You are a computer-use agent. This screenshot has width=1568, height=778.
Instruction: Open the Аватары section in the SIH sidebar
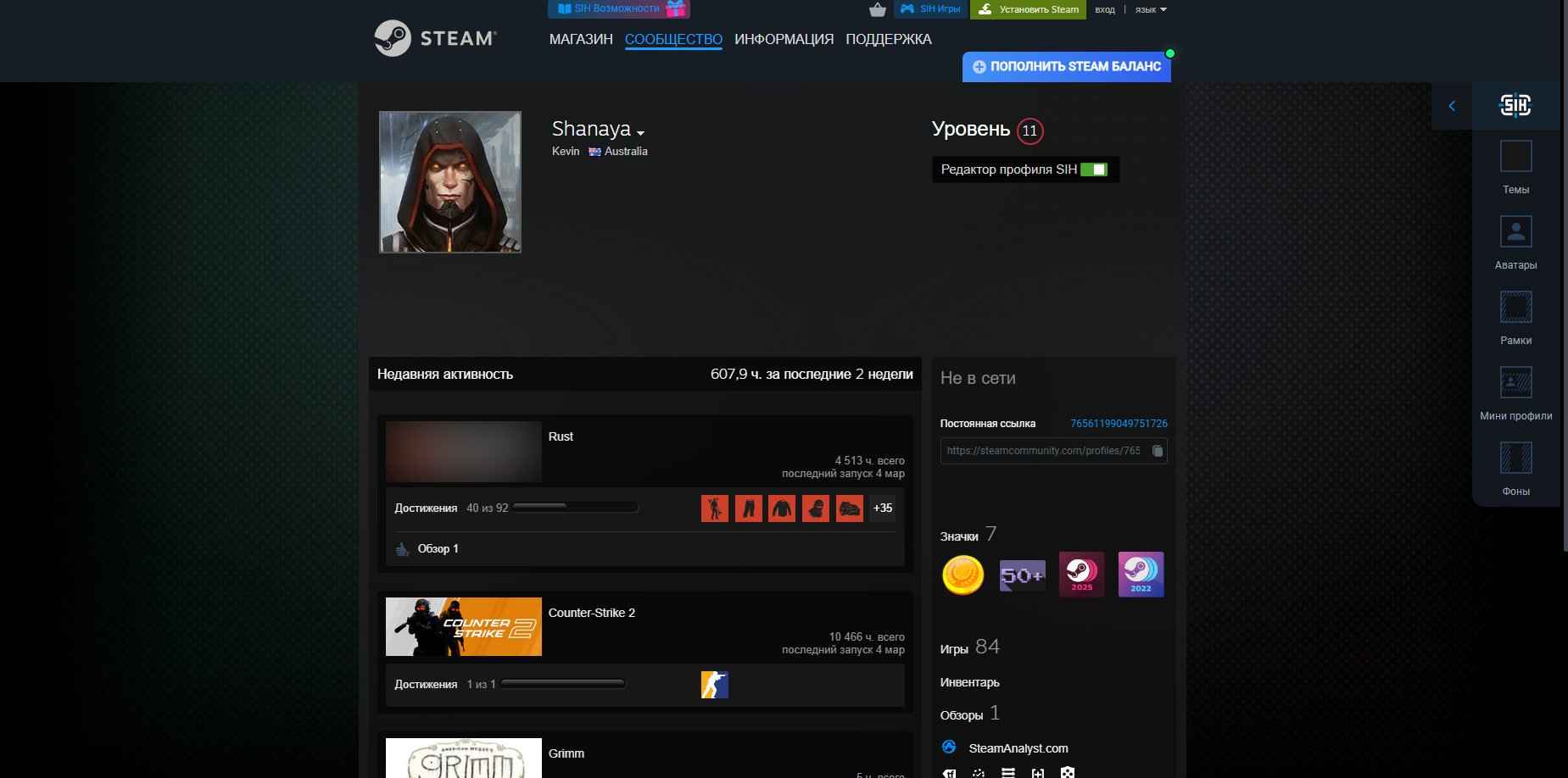coord(1517,231)
